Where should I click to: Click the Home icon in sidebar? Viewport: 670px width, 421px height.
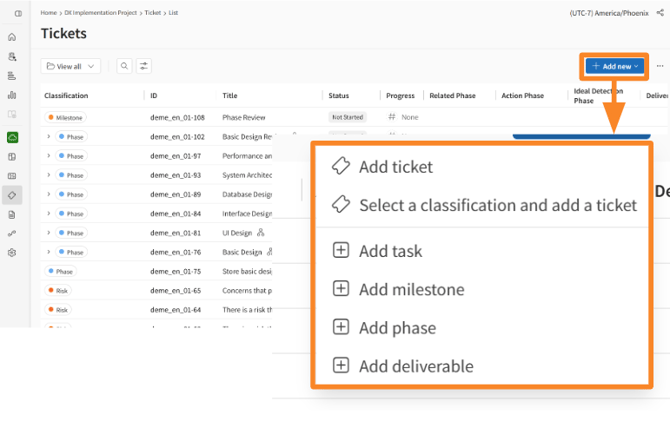(x=12, y=37)
